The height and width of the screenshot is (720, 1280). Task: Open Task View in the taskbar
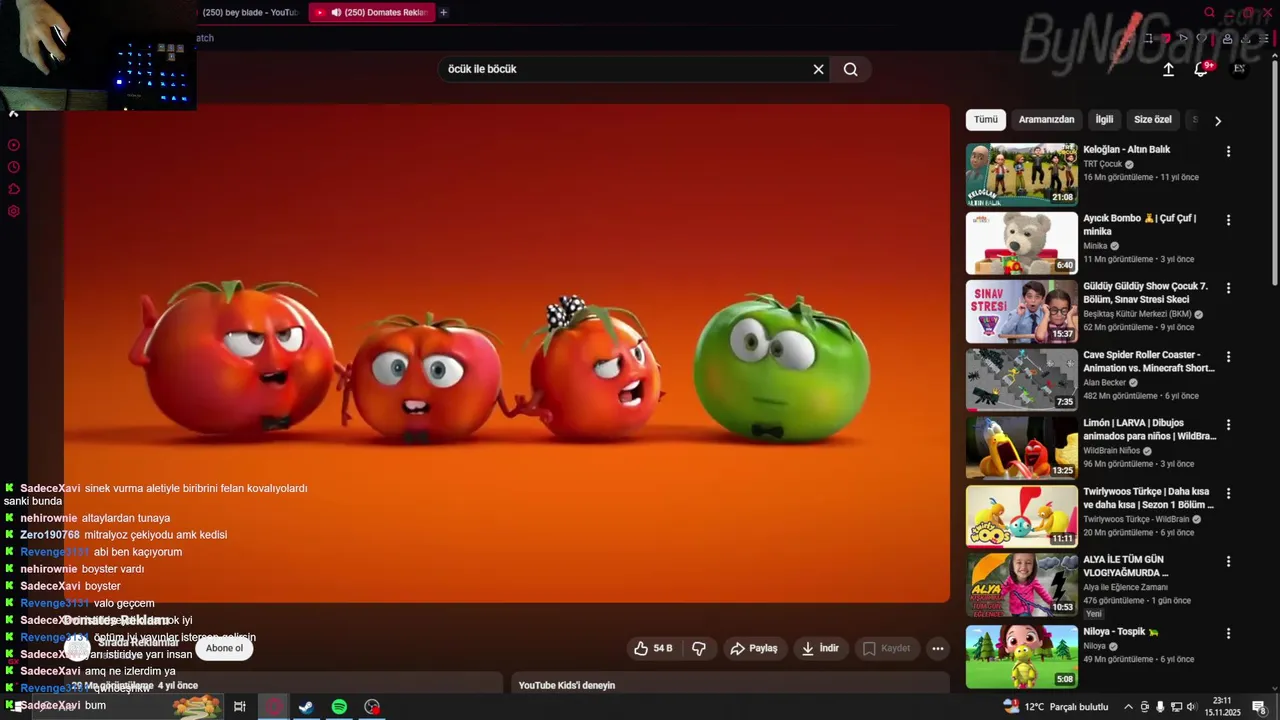pyautogui.click(x=240, y=707)
